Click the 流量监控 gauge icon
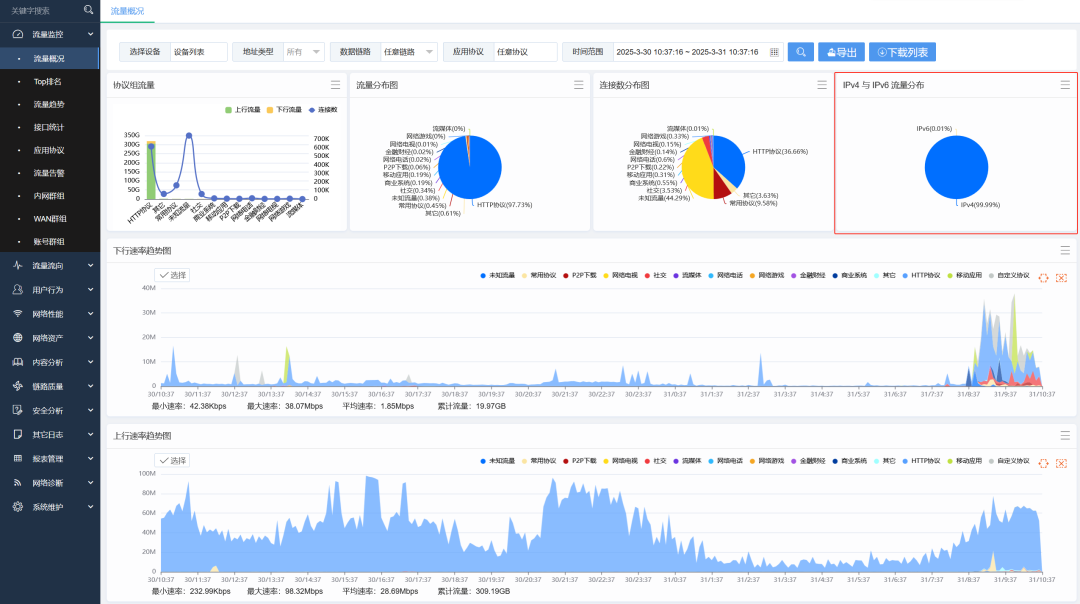 click(x=18, y=34)
